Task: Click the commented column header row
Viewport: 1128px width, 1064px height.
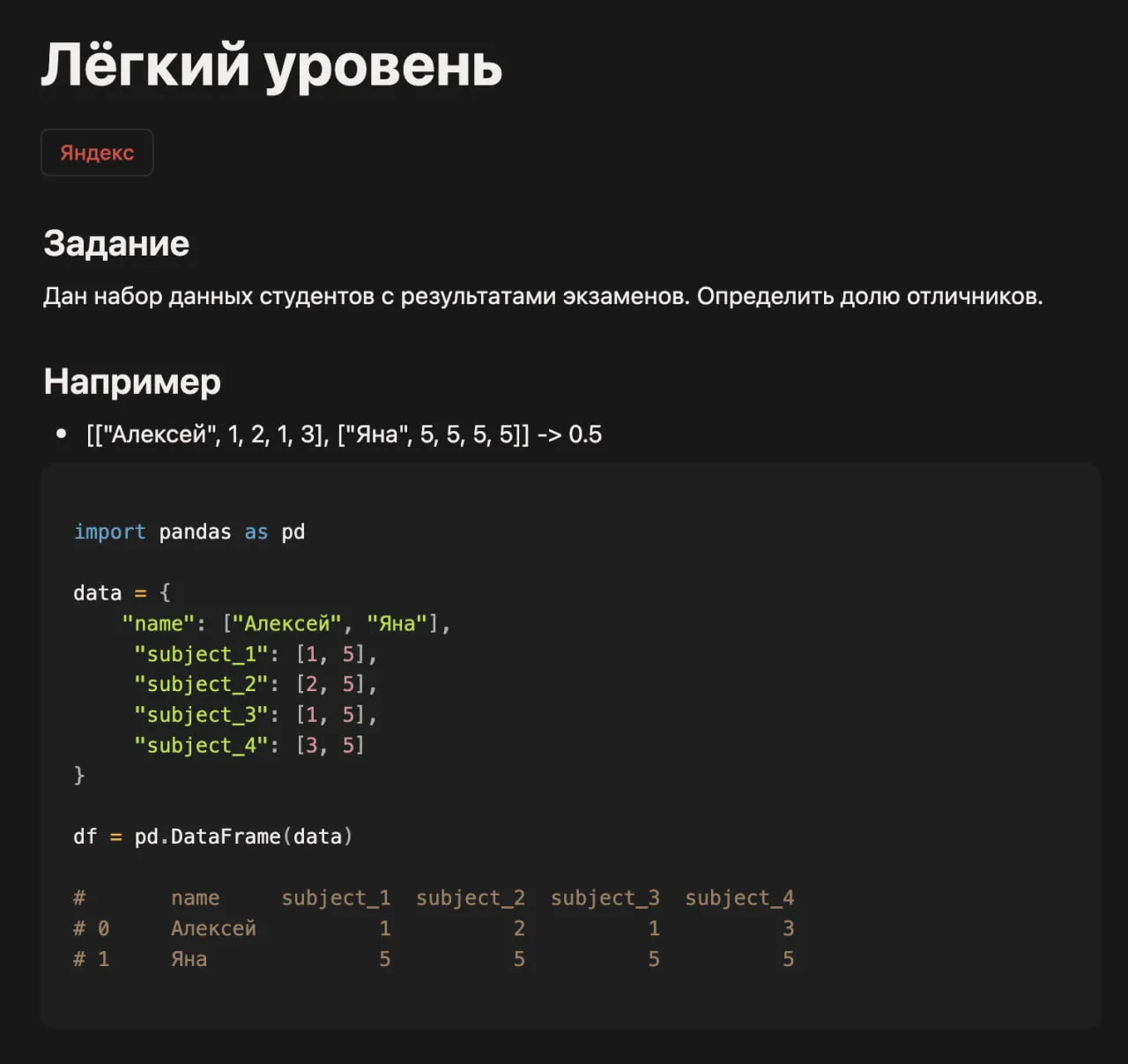Action: pyautogui.click(x=434, y=897)
